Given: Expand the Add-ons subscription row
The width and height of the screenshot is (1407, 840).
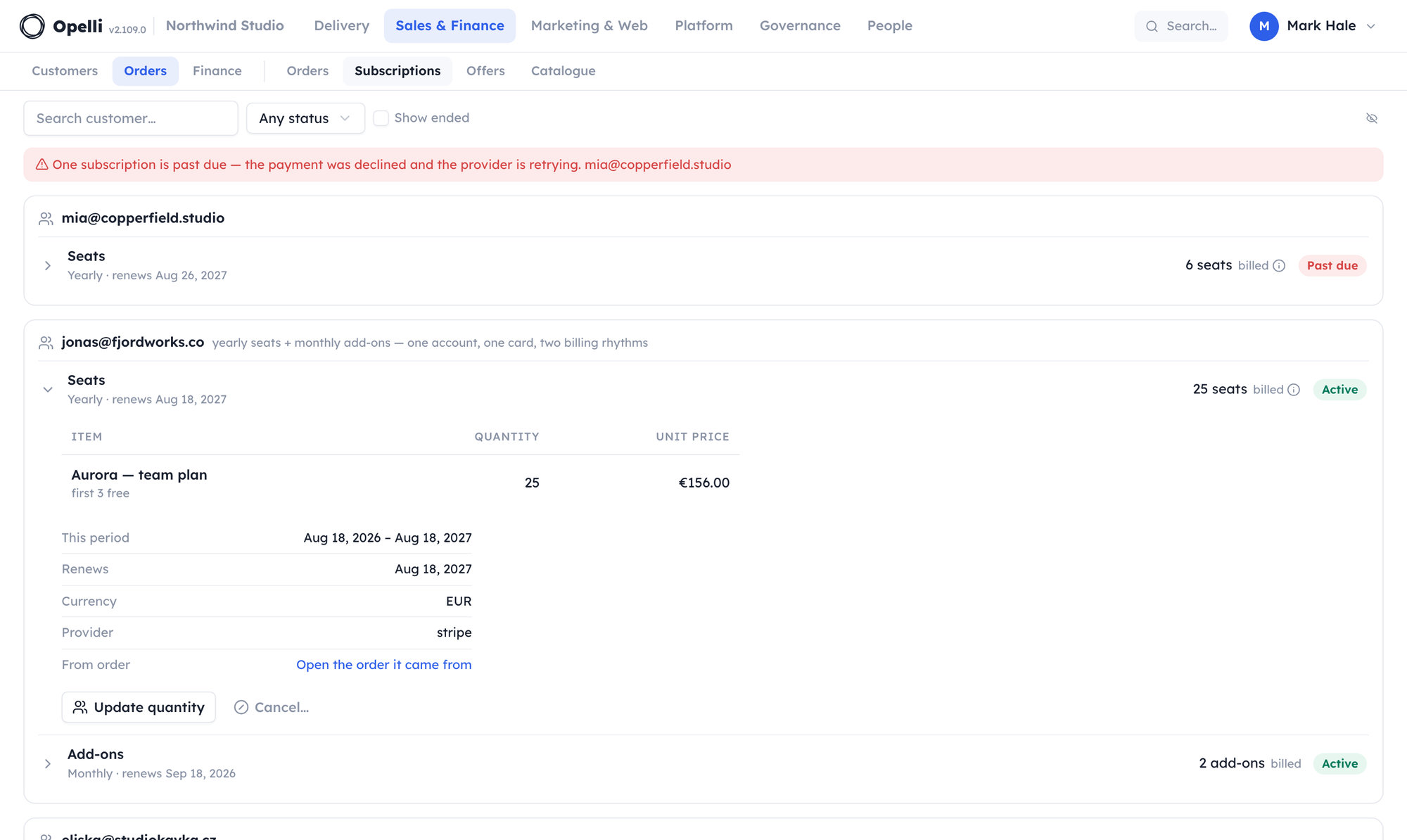Looking at the screenshot, I should point(47,763).
